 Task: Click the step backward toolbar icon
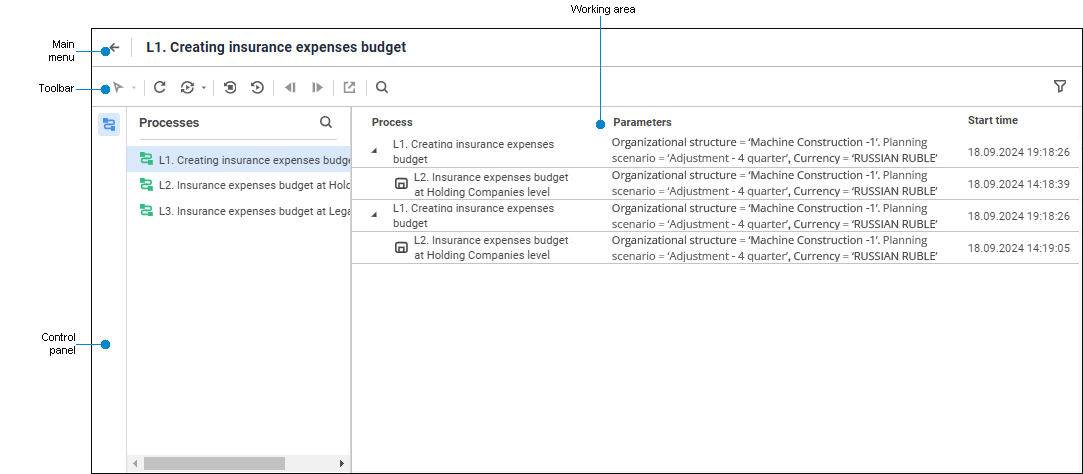[291, 88]
